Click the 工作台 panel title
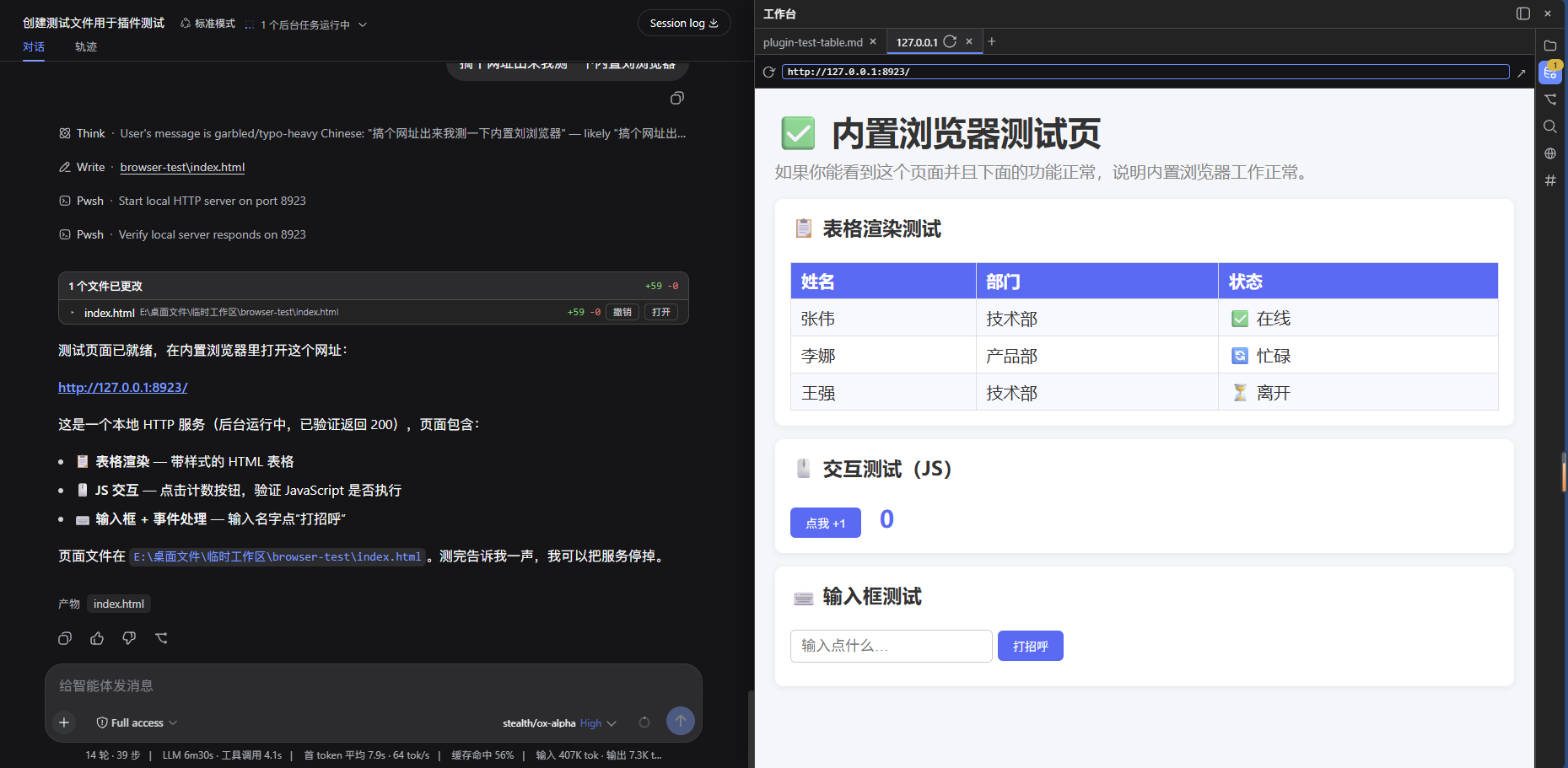The width and height of the screenshot is (1568, 768). [779, 13]
